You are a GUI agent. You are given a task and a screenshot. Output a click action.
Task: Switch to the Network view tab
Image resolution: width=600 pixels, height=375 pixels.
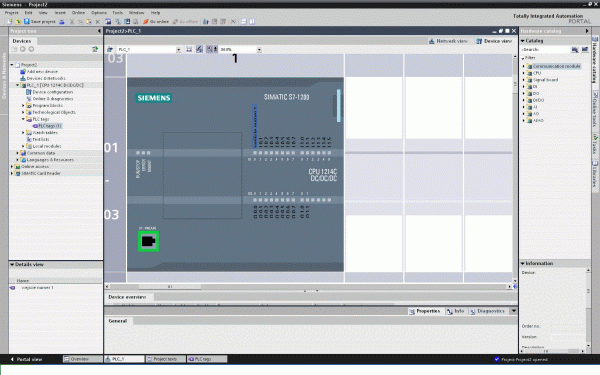pyautogui.click(x=448, y=41)
